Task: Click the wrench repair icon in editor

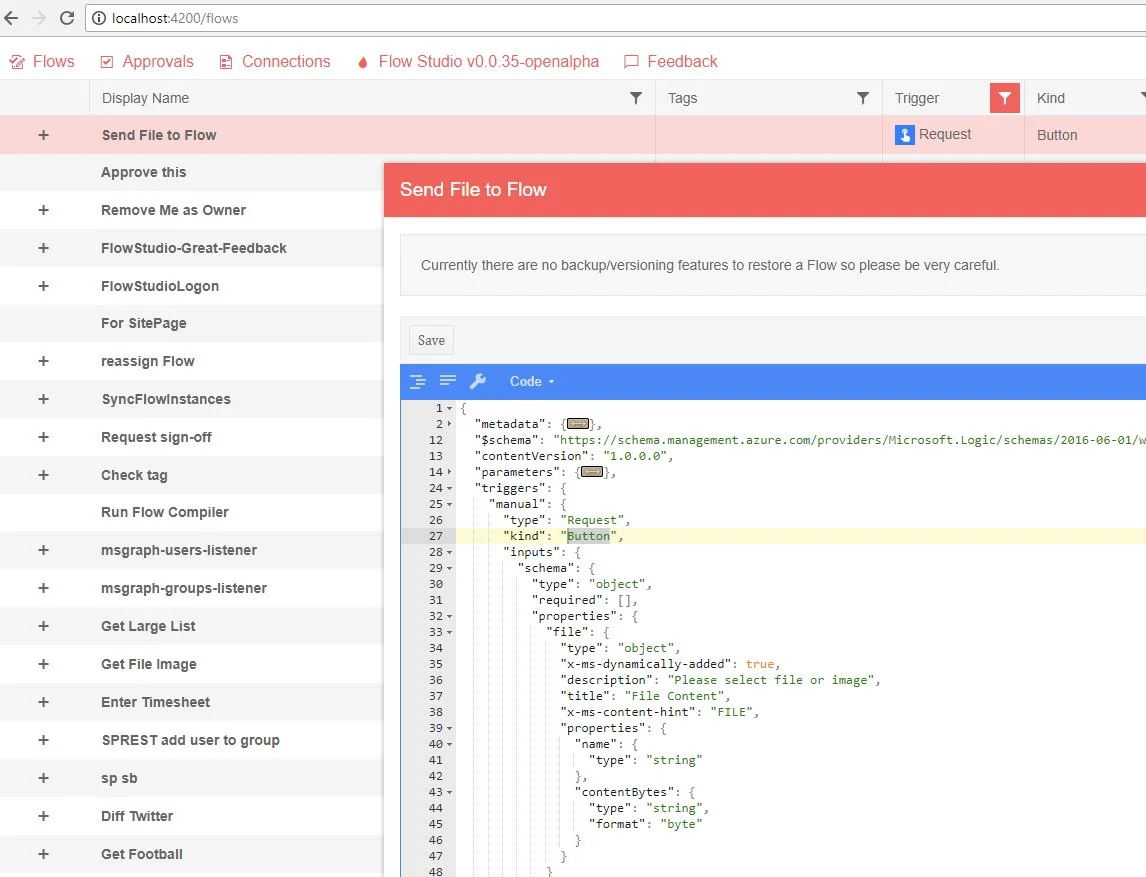Action: 478,381
